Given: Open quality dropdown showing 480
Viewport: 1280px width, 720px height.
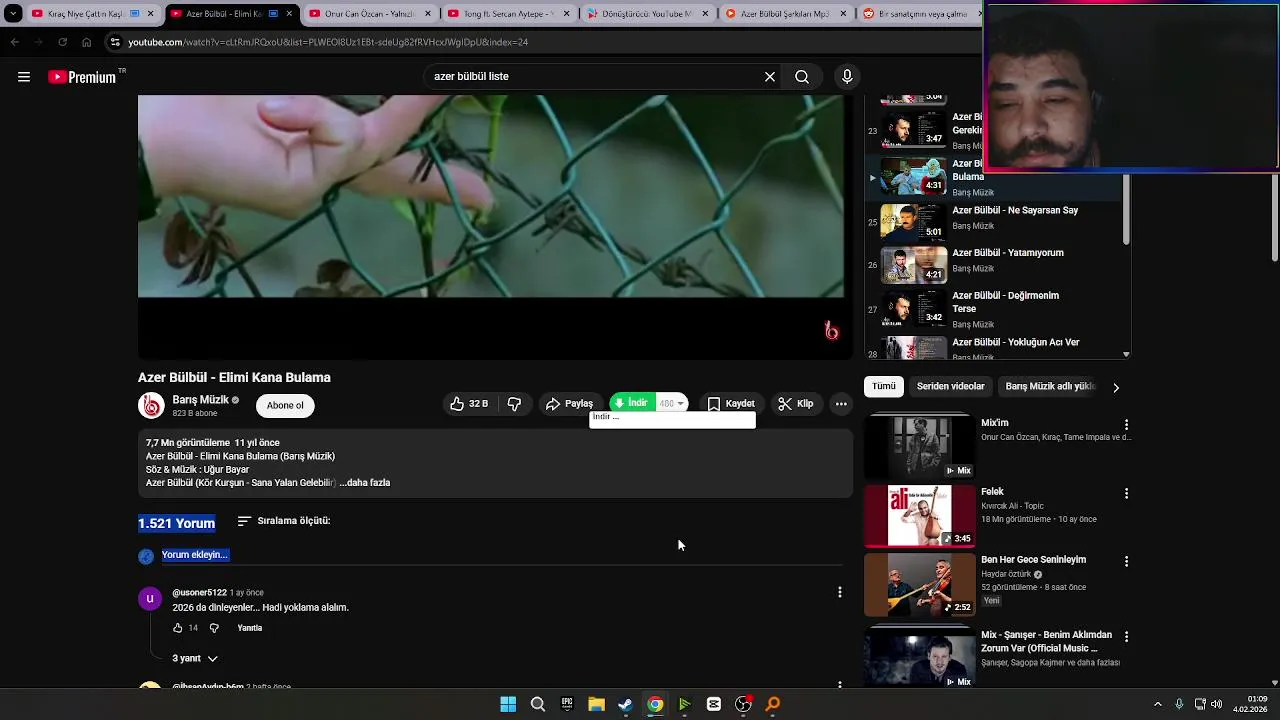Looking at the screenshot, I should 672,403.
